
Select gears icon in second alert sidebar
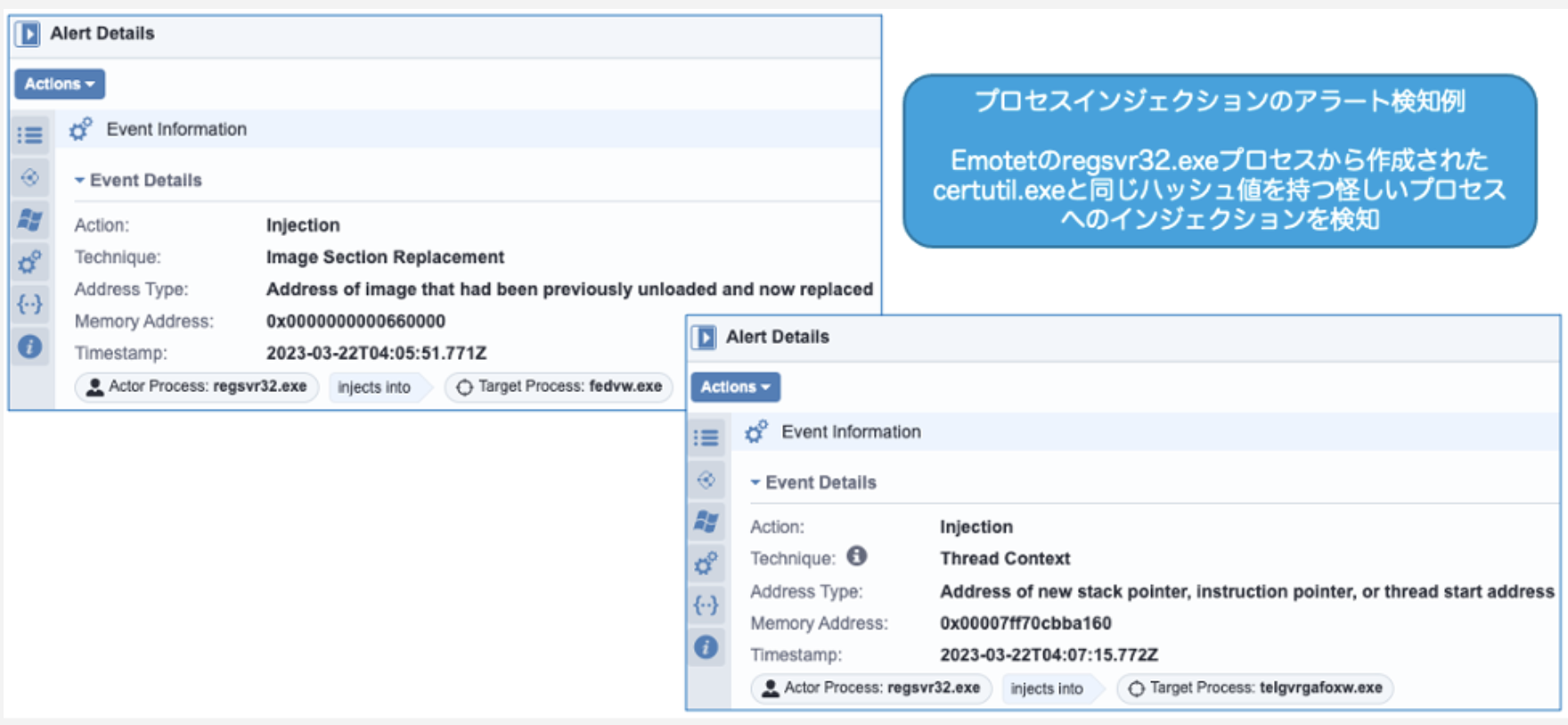point(706,564)
